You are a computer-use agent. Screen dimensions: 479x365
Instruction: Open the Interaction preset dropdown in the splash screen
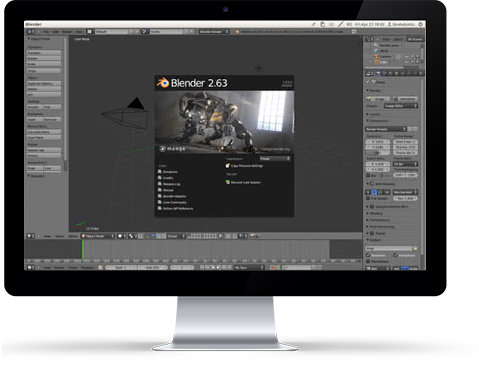pyautogui.click(x=275, y=159)
